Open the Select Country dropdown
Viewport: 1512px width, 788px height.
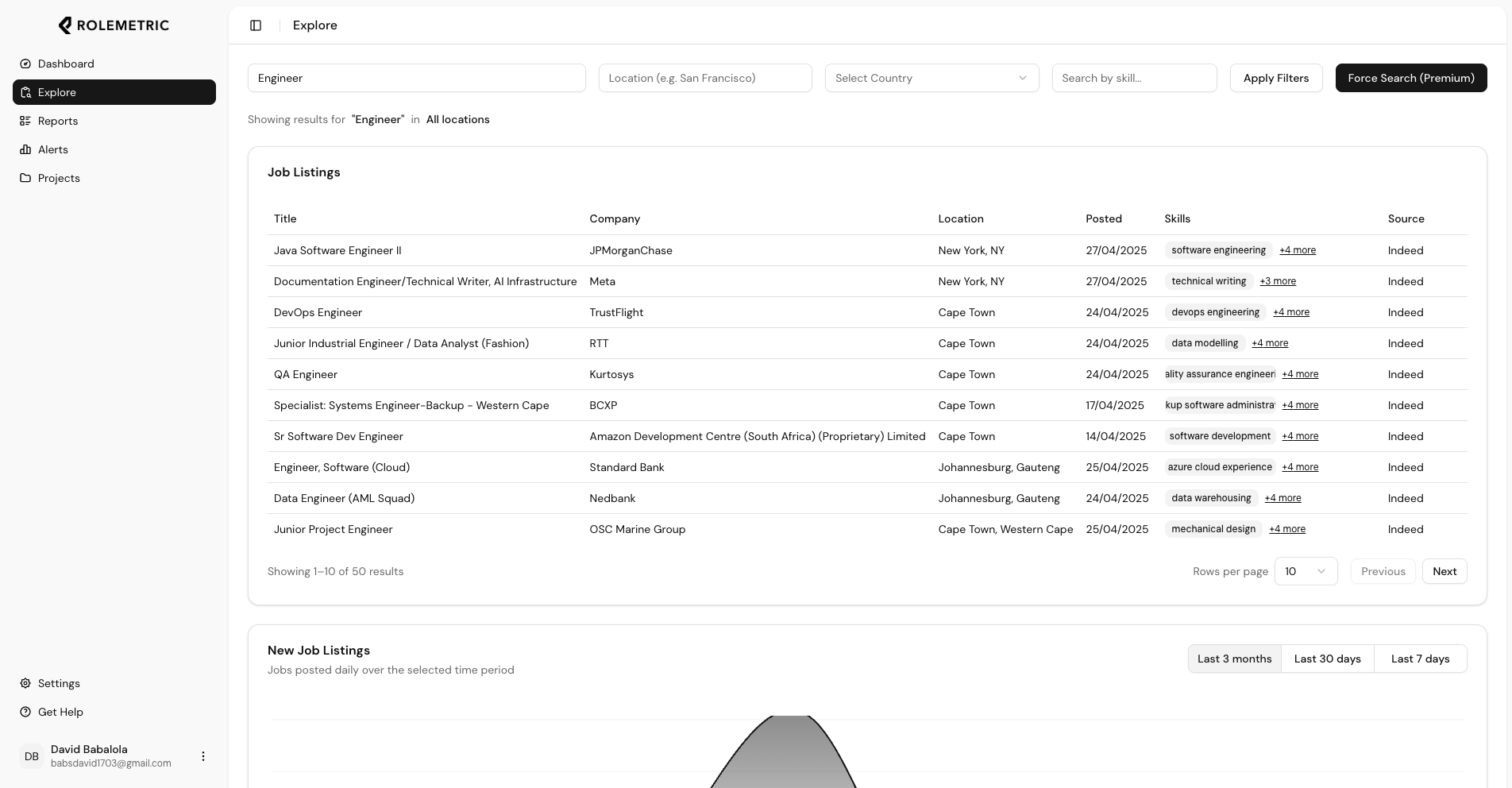(x=932, y=78)
